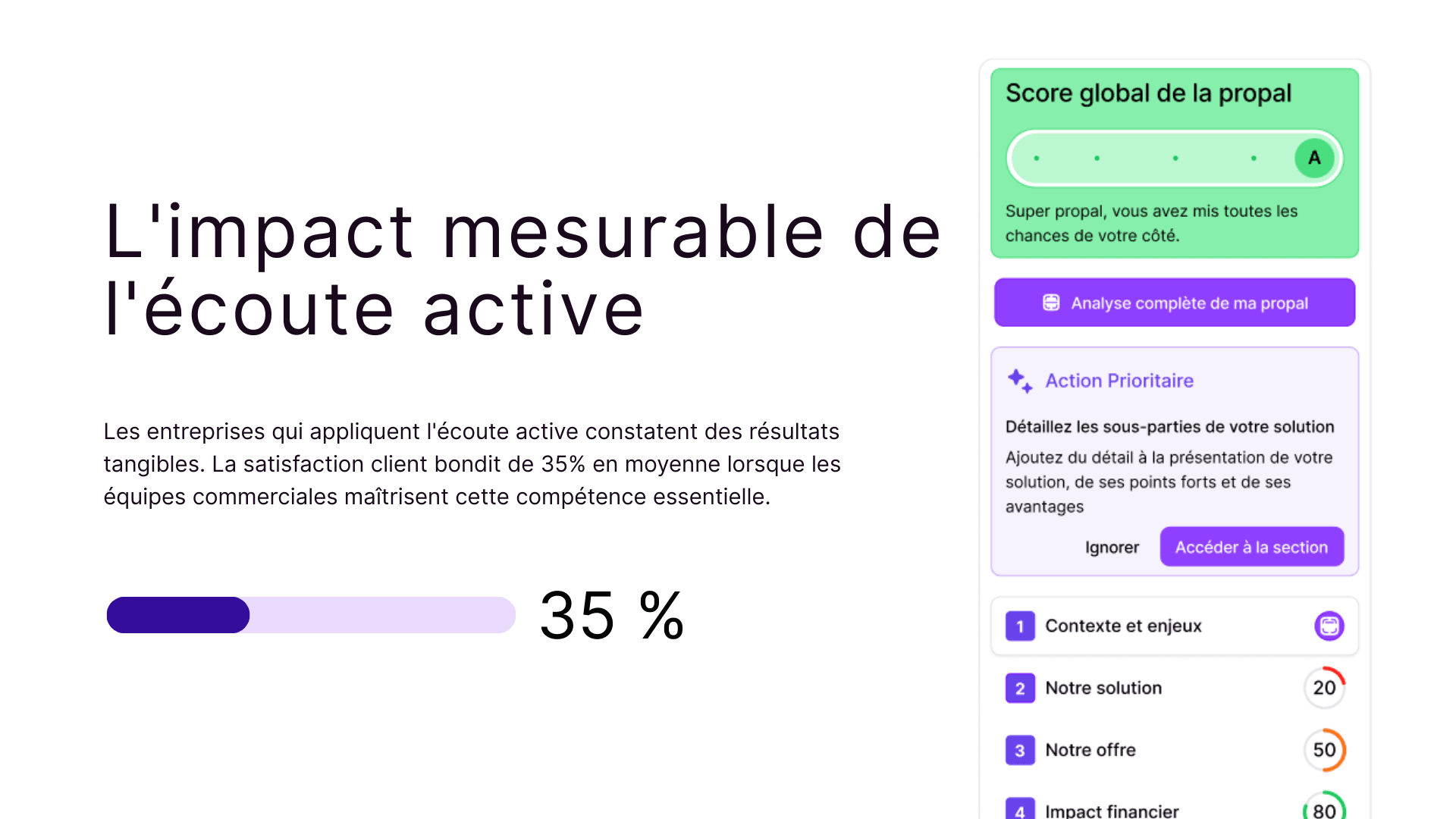Select the numbered badge 1 for Contexte et enjeux
Screen dimensions: 1456x819
(1019, 626)
